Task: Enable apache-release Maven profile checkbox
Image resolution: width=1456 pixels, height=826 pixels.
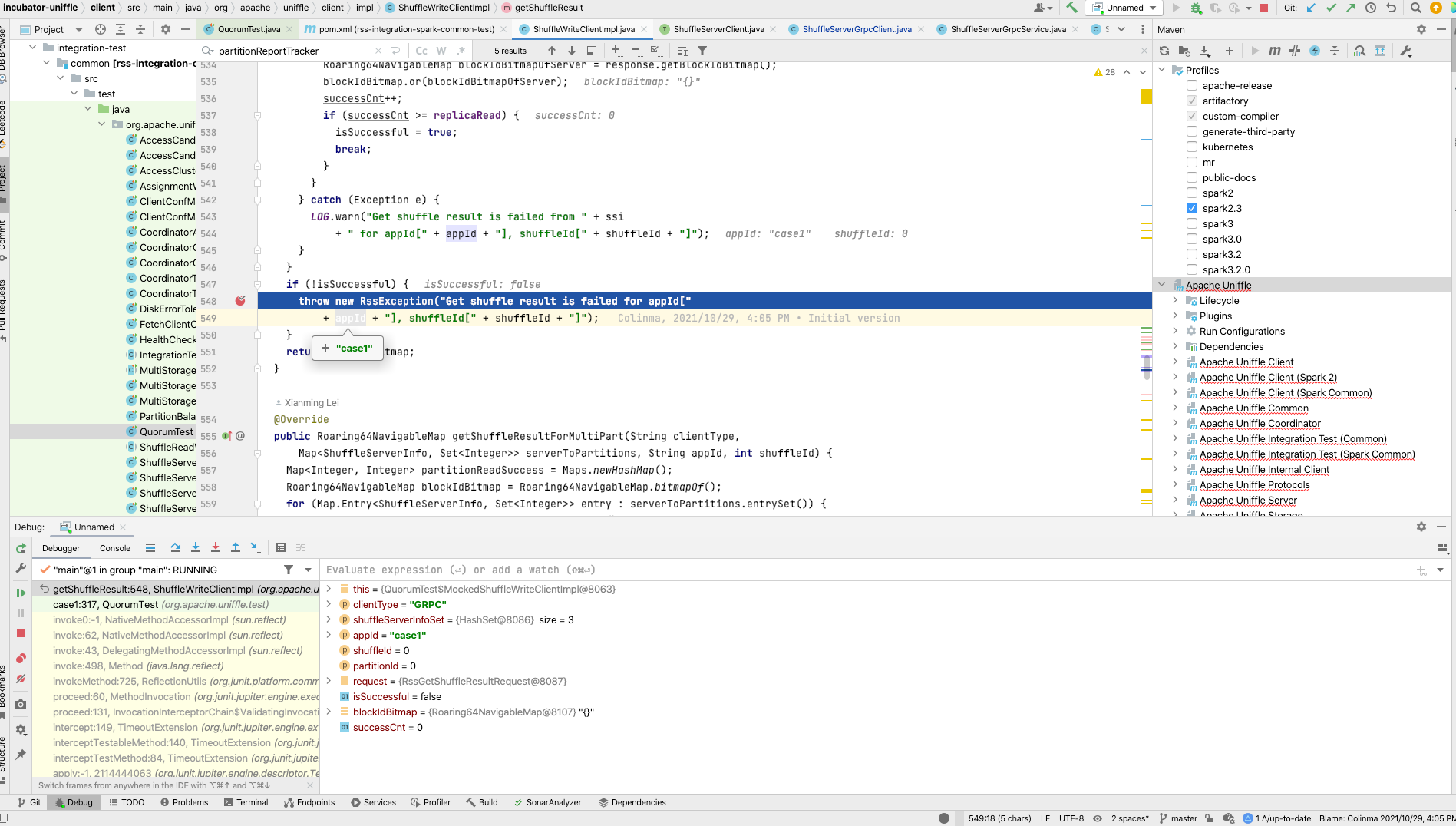Action: pyautogui.click(x=1192, y=85)
